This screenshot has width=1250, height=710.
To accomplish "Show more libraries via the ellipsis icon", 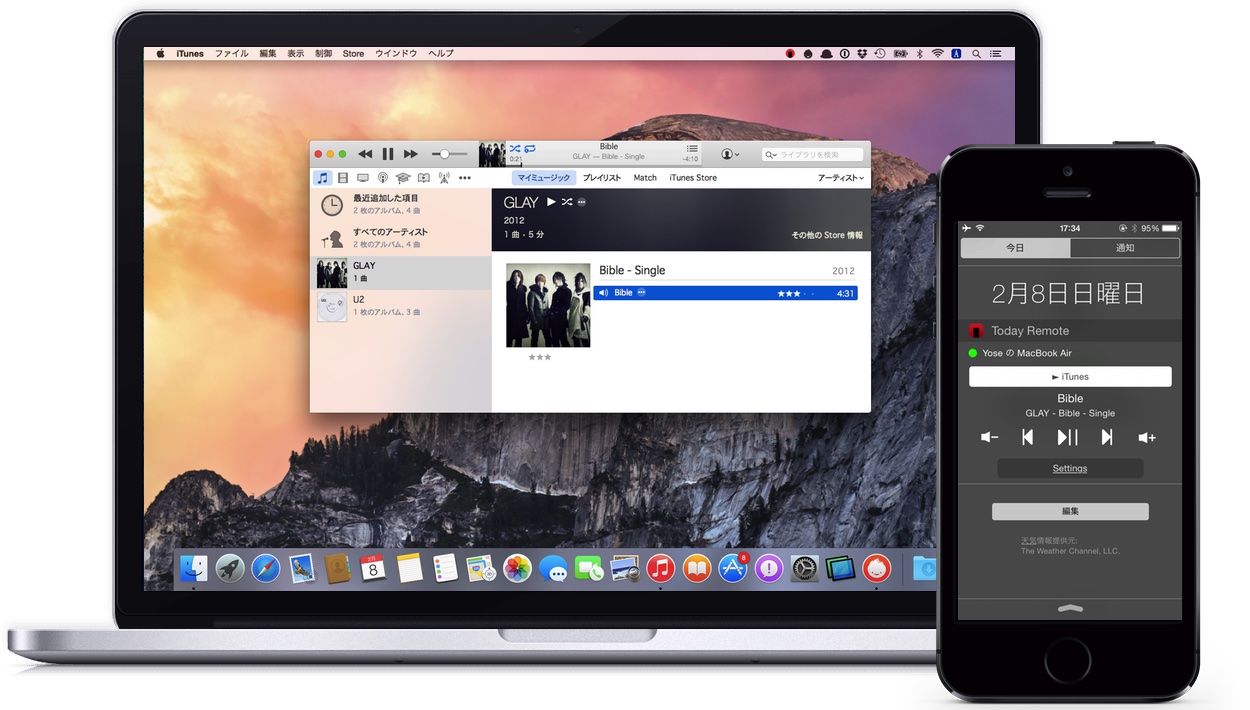I will (464, 178).
